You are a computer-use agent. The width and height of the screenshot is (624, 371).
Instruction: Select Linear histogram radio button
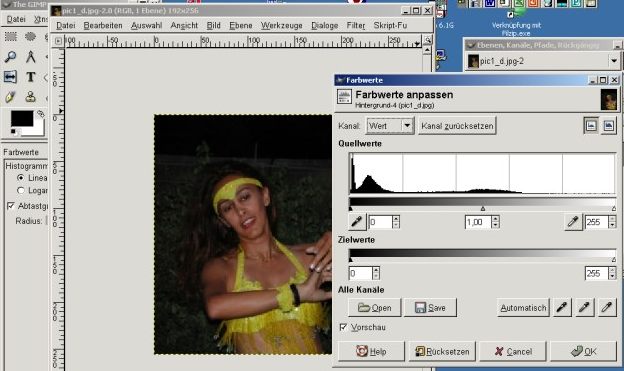20,178
